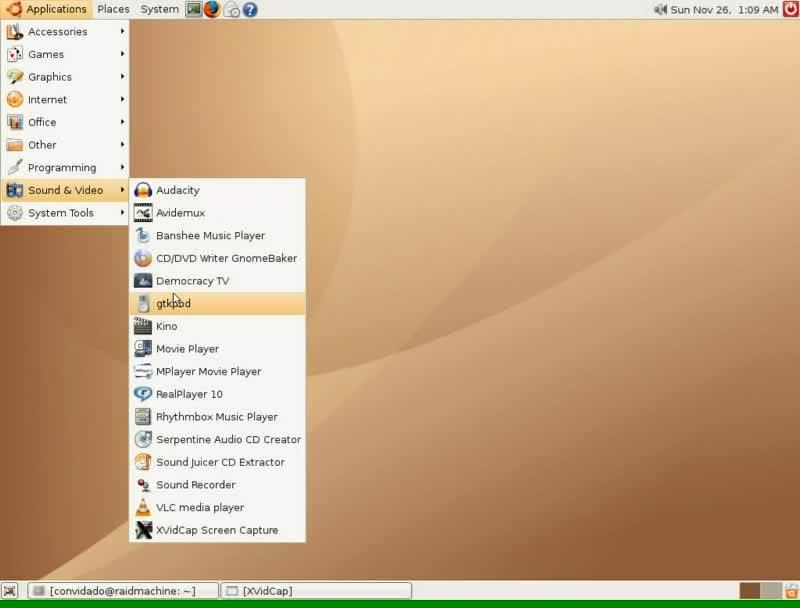The image size is (800, 608).
Task: Expand the Office submenu
Action: click(x=65, y=122)
